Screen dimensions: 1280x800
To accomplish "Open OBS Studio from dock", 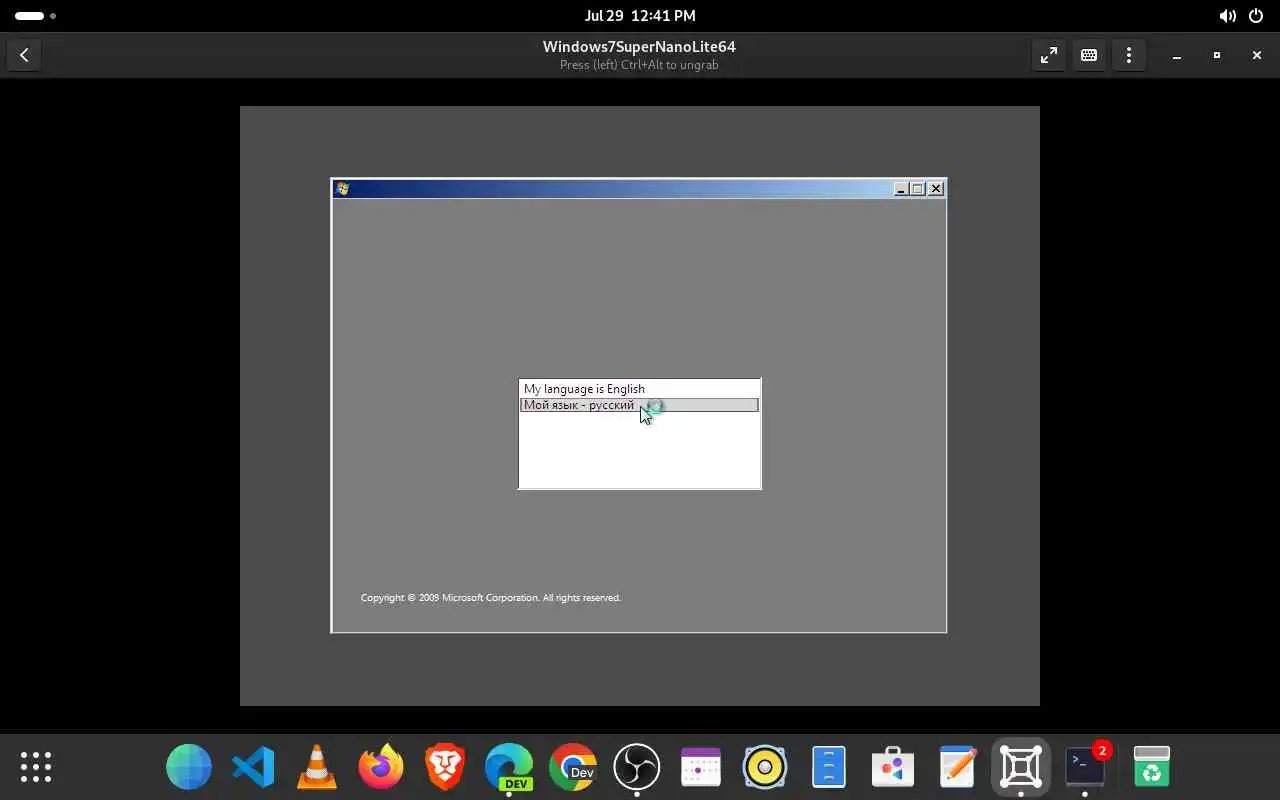I will click(637, 767).
